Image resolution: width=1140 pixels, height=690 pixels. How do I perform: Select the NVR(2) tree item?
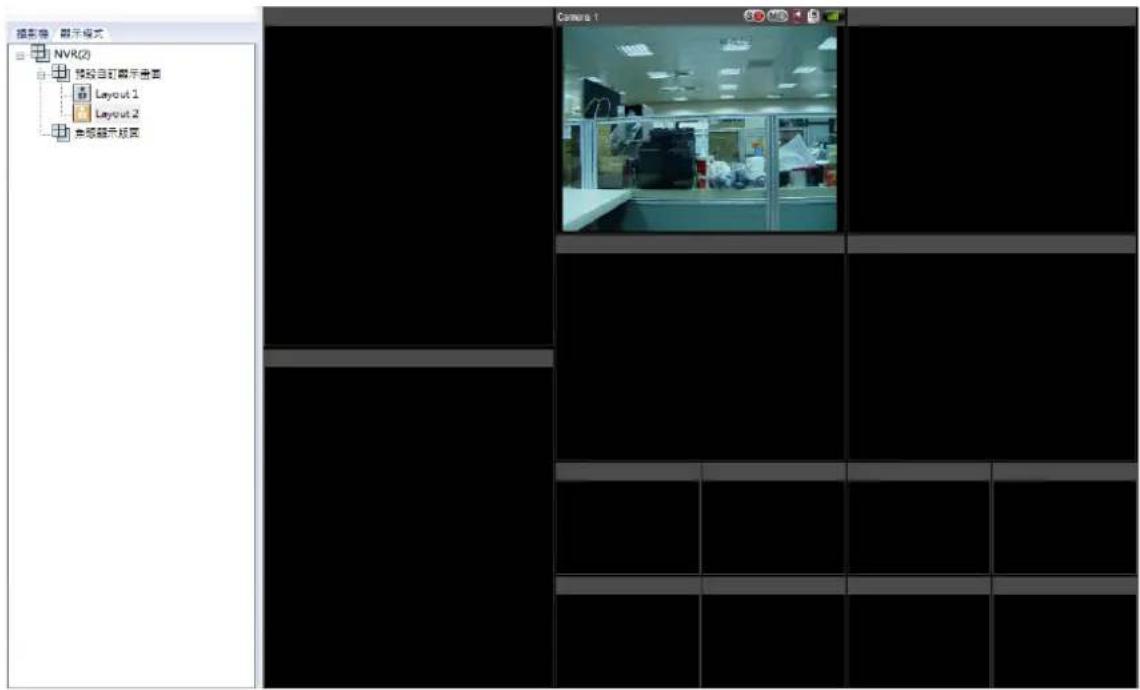point(71,55)
